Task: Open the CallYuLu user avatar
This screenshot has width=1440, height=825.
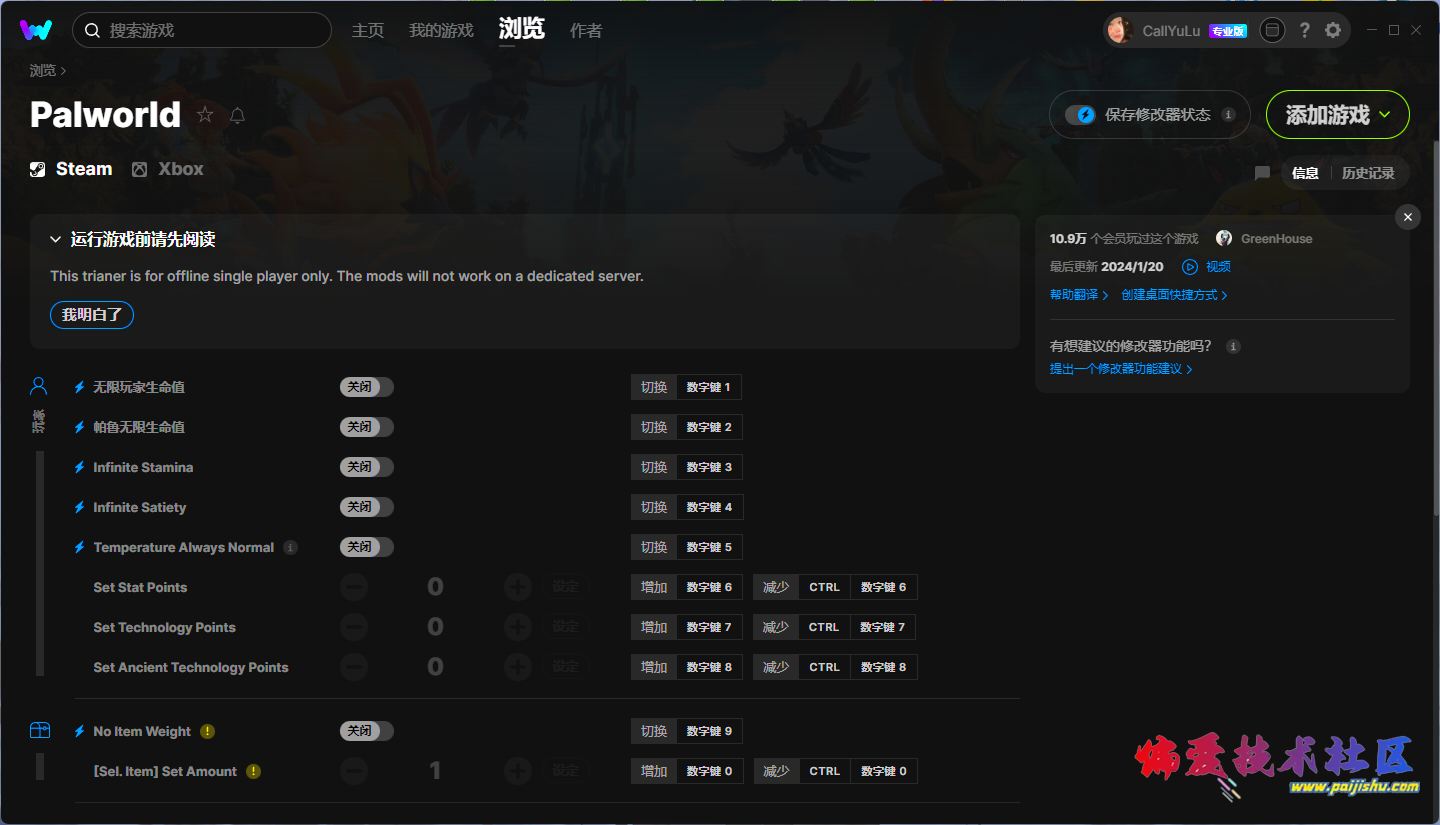Action: 1120,31
